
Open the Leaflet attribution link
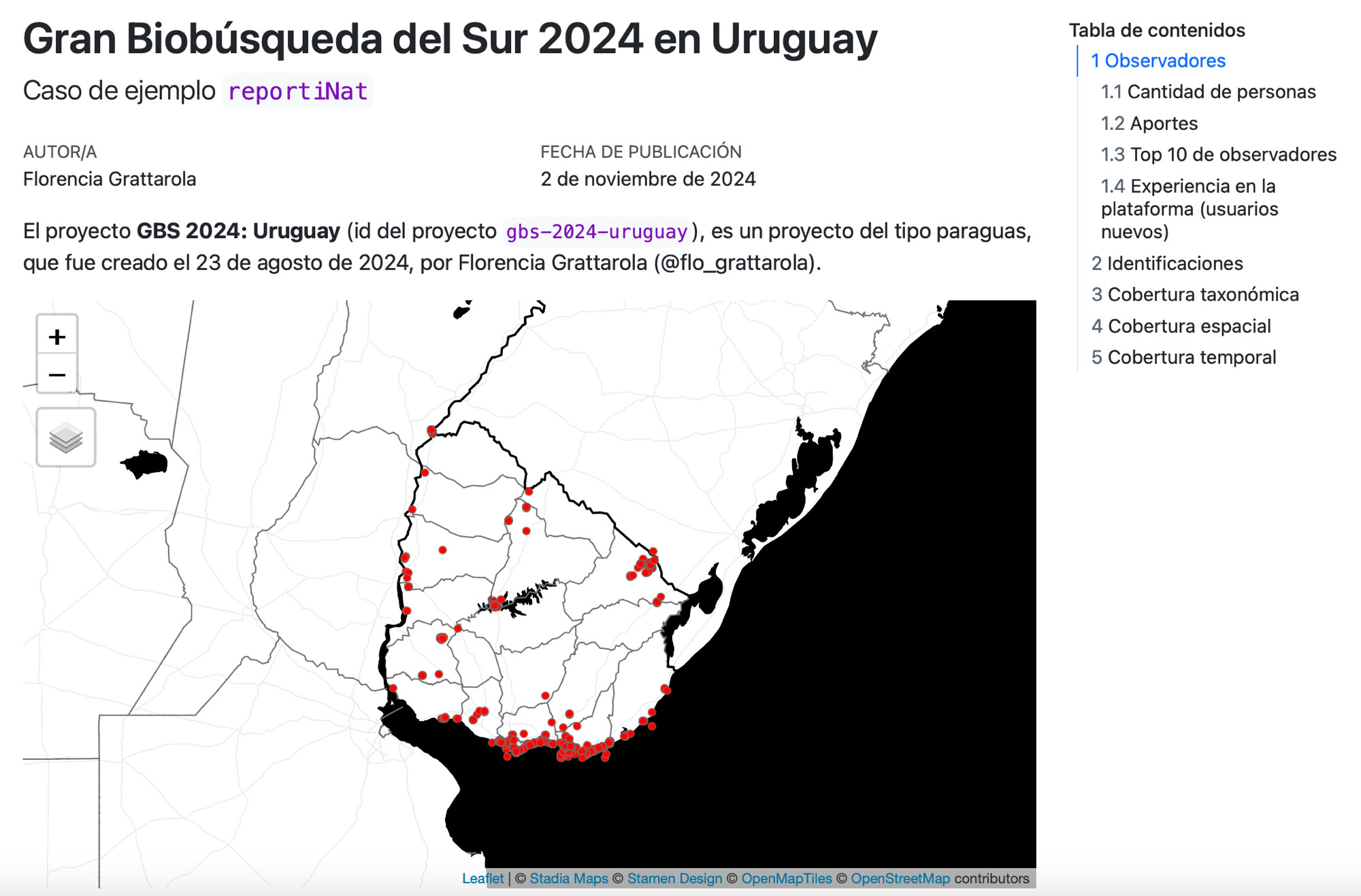(x=482, y=878)
